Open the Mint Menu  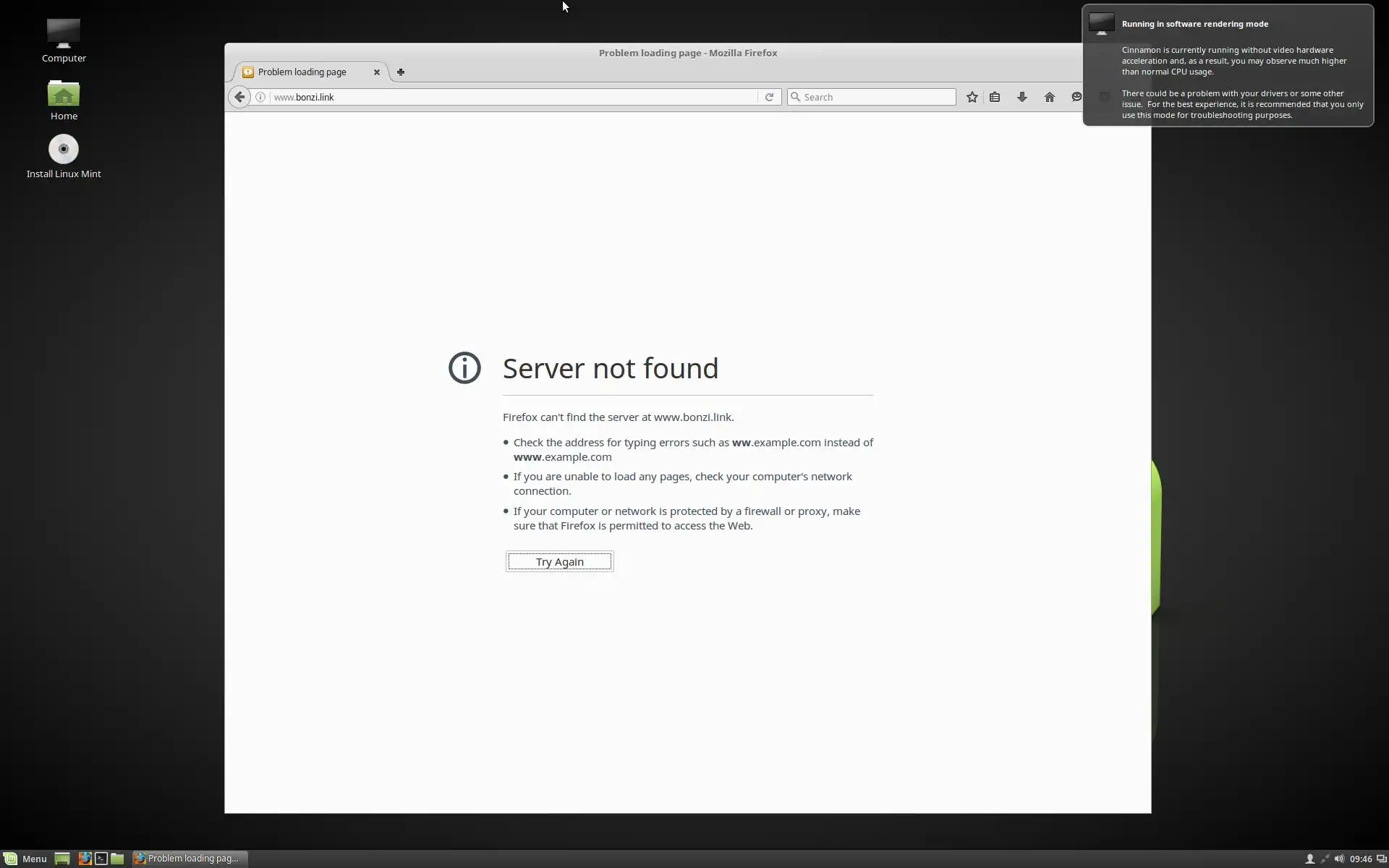click(x=26, y=859)
